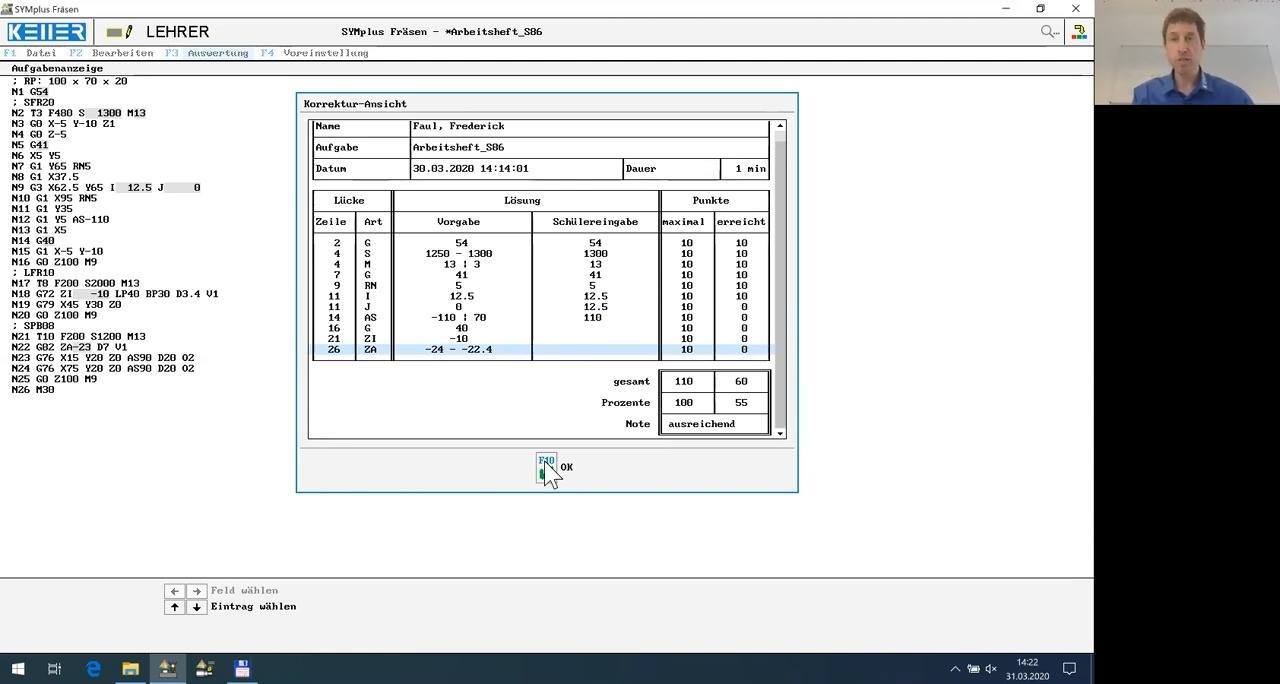Click the F10 OK button icon
1280x684 pixels.
coord(547,467)
